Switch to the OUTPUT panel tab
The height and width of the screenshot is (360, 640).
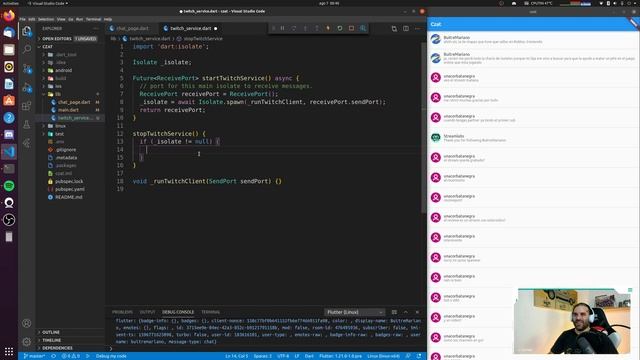pyautogui.click(x=147, y=312)
